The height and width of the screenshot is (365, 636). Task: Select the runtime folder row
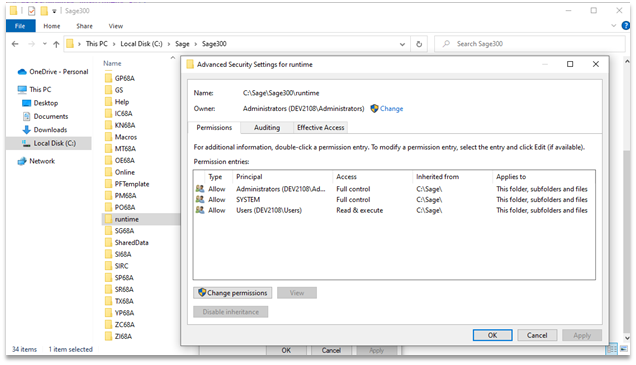pyautogui.click(x=140, y=219)
